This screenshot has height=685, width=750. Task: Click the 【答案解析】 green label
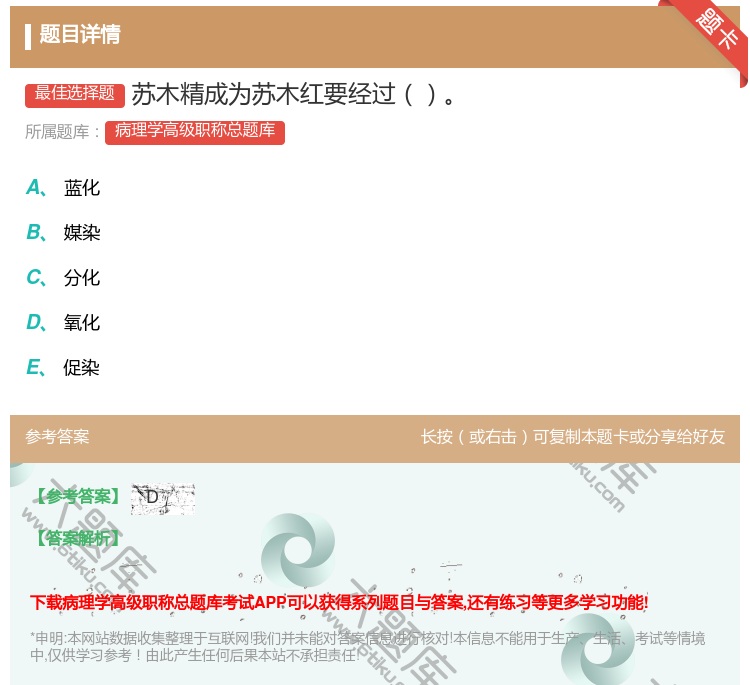coord(78,539)
